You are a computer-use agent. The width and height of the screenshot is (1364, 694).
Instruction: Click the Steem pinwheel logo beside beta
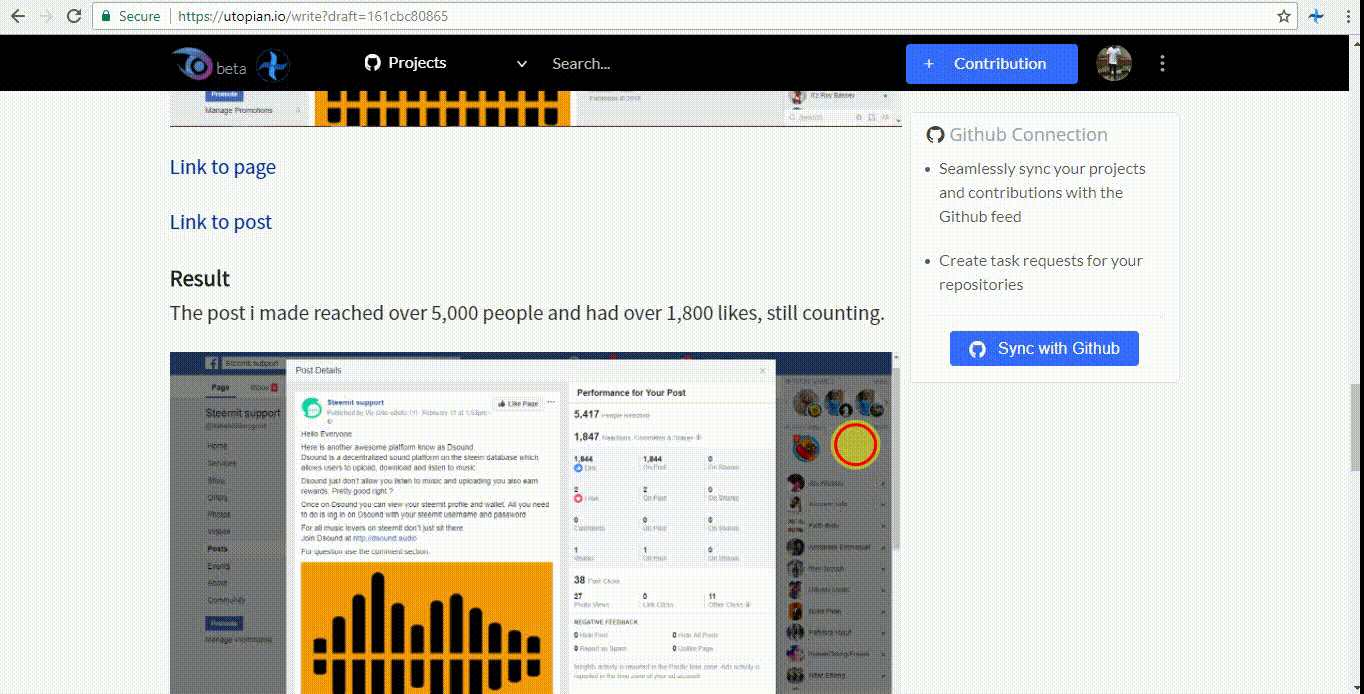[x=272, y=66]
